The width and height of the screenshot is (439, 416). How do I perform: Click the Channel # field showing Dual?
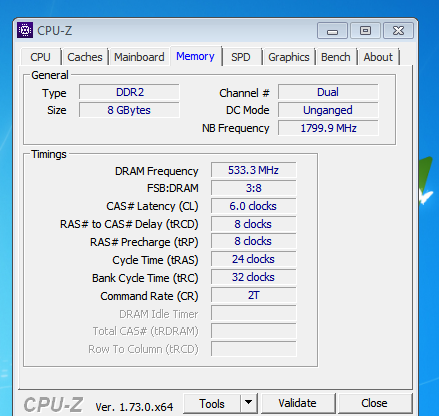(x=328, y=92)
